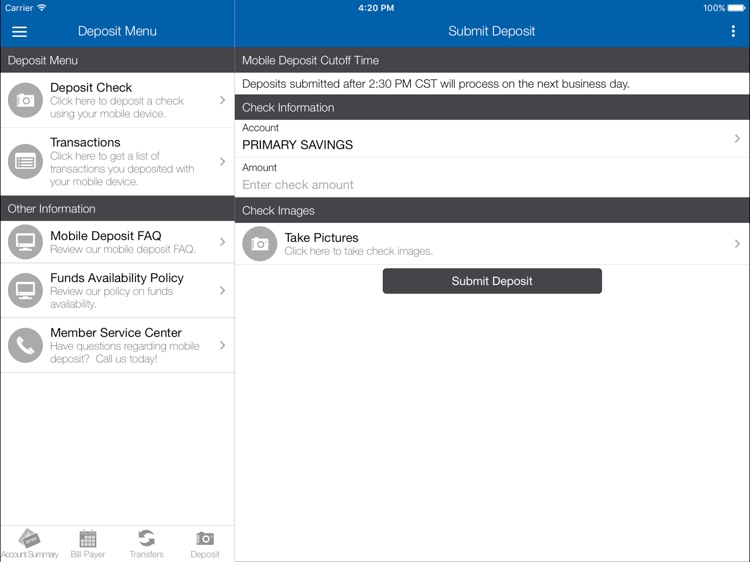Click "Call us today!" description text

[126, 359]
